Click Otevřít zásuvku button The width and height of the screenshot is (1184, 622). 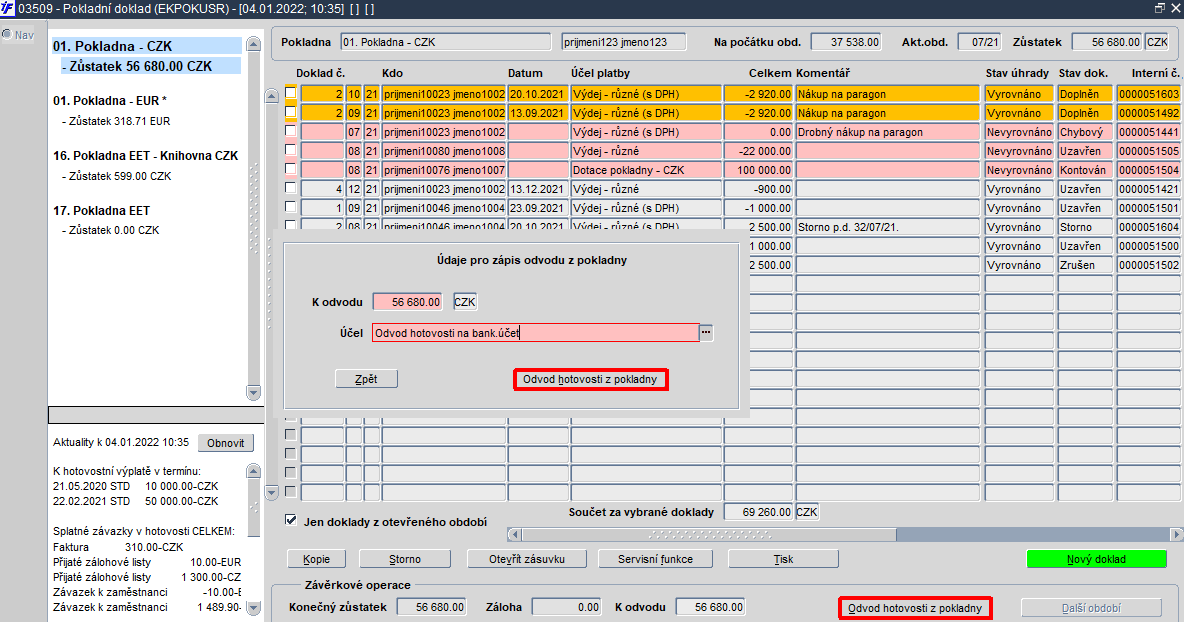527,559
